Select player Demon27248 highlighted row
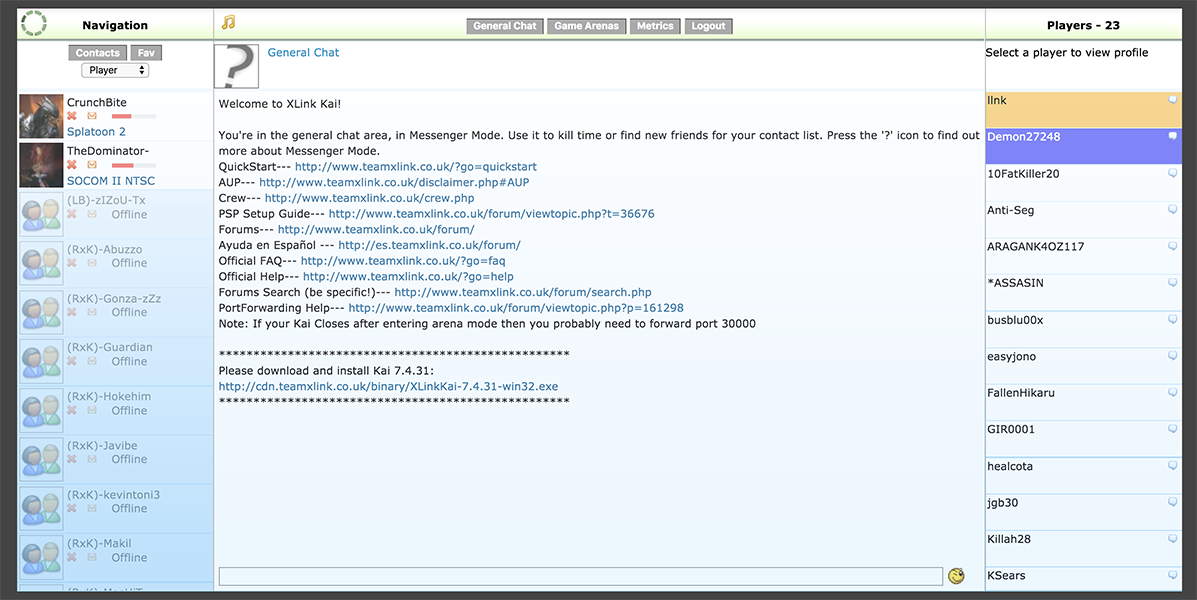Viewport: 1197px width, 600px height. coord(1083,146)
